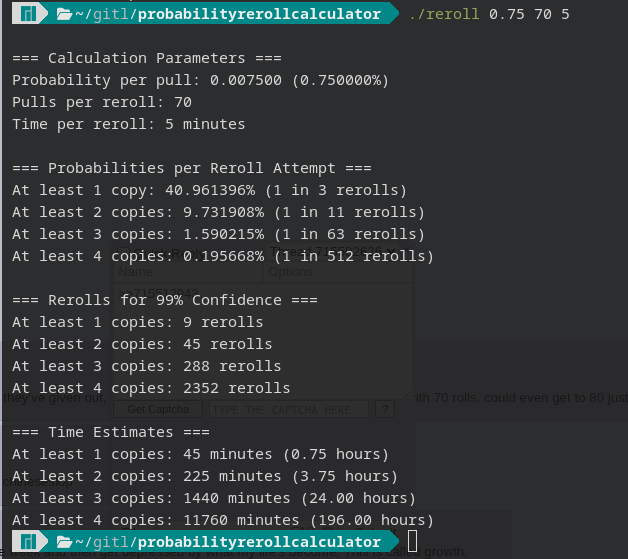Click the Get Captcha button behind the terminal
The width and height of the screenshot is (628, 559).
[158, 409]
